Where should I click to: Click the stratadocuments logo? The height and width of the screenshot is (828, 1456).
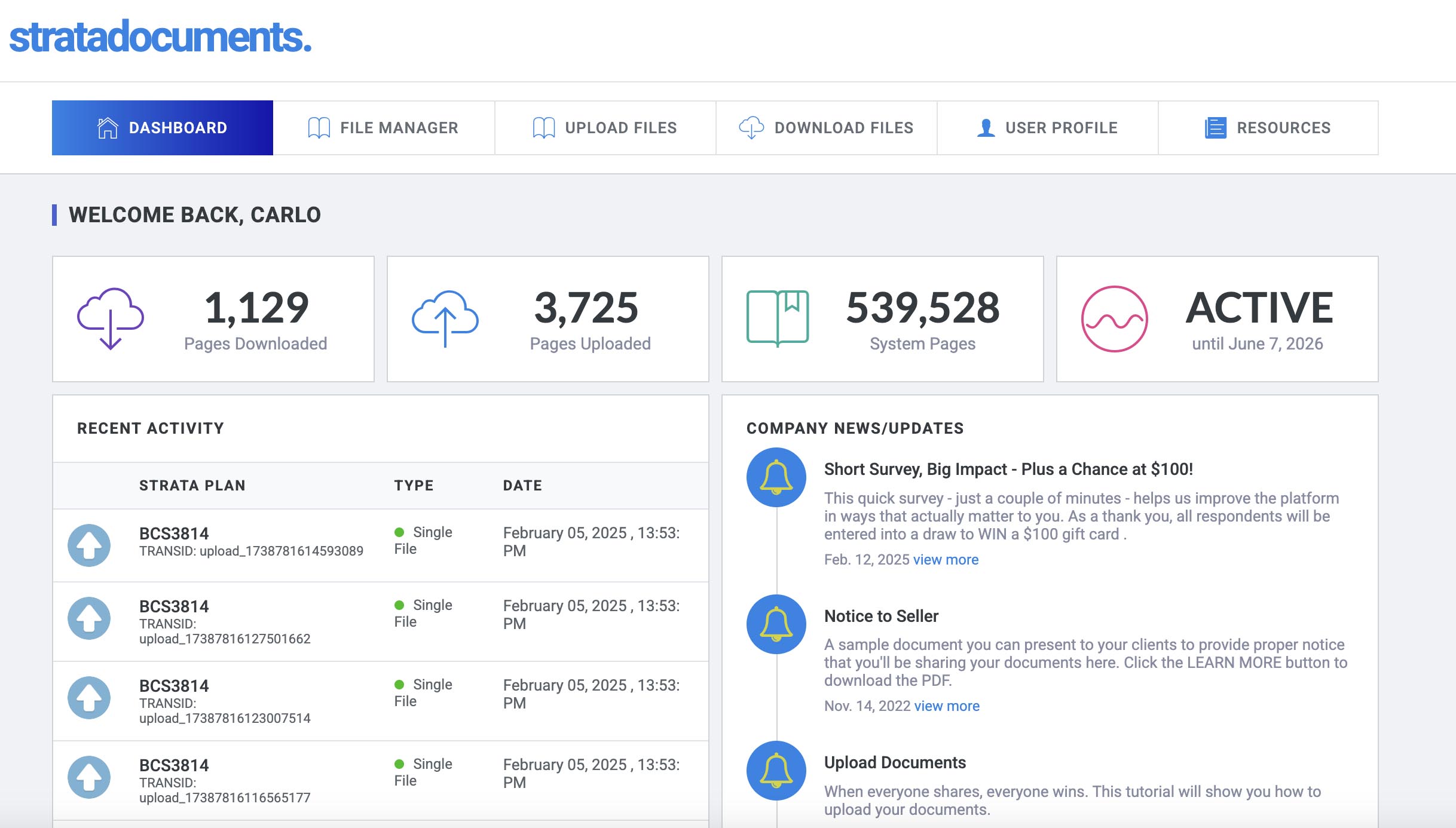point(160,37)
